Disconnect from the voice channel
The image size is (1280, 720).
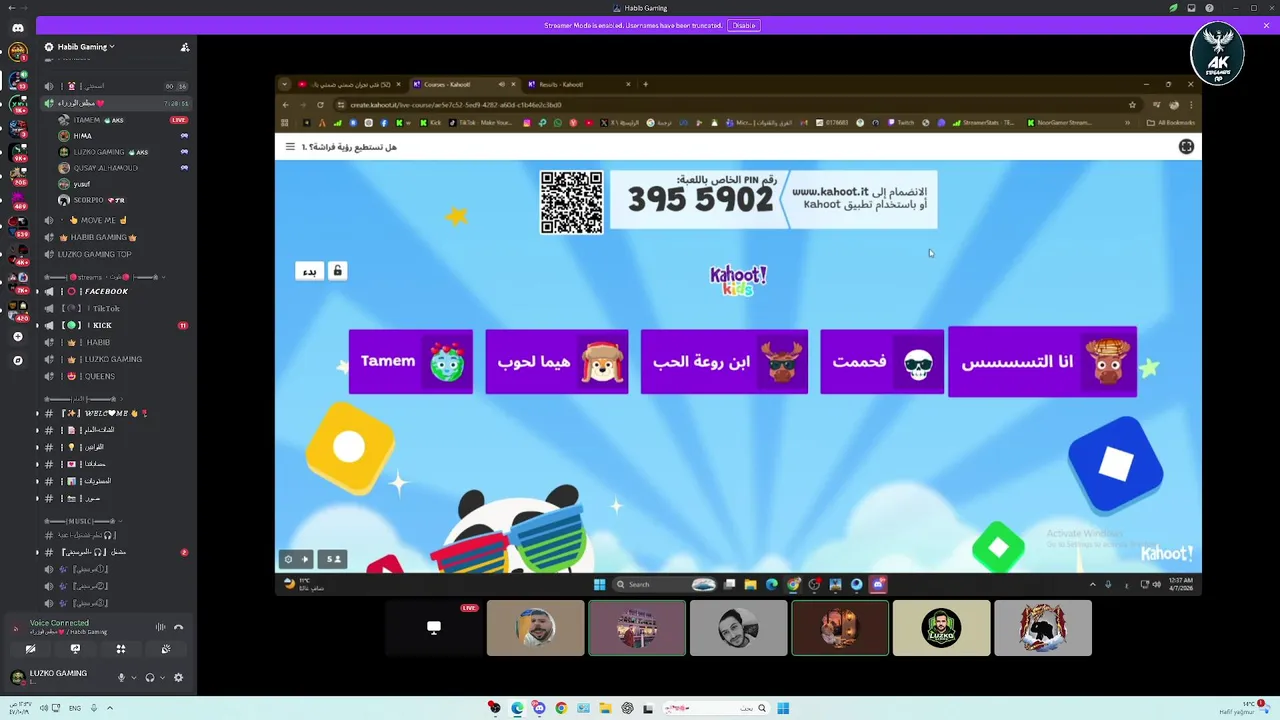tap(178, 627)
